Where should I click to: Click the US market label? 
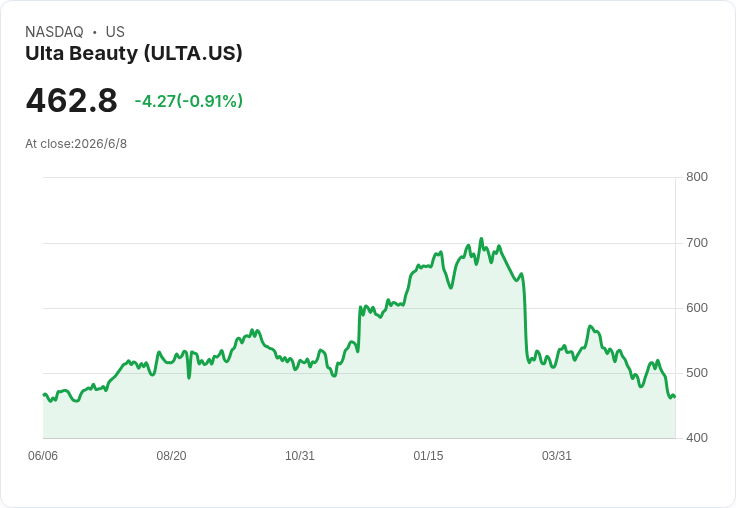coord(115,32)
